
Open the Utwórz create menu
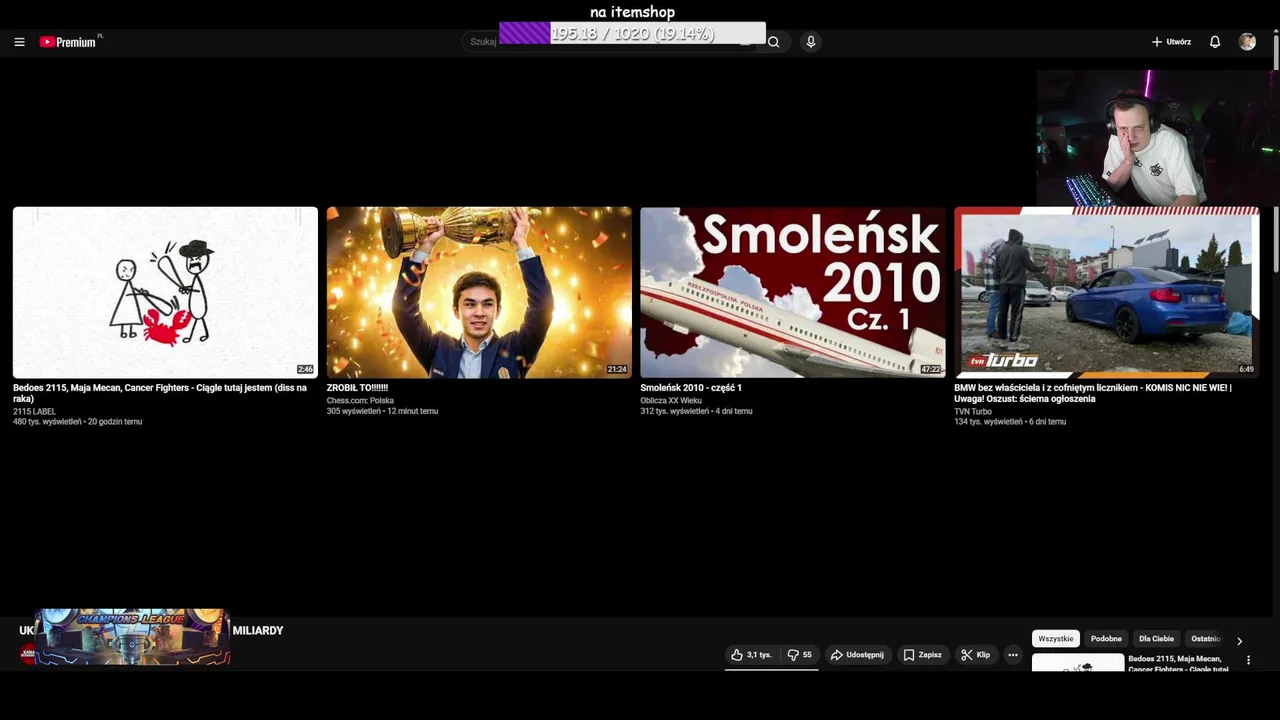(x=1171, y=42)
